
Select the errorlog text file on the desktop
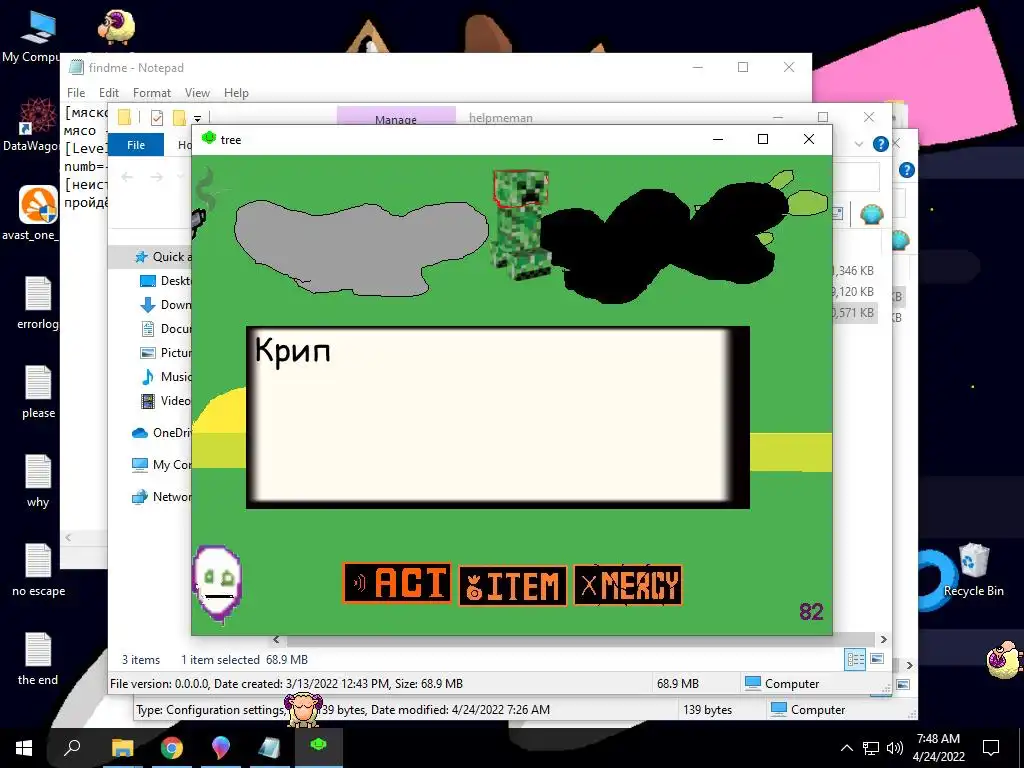[x=38, y=303]
